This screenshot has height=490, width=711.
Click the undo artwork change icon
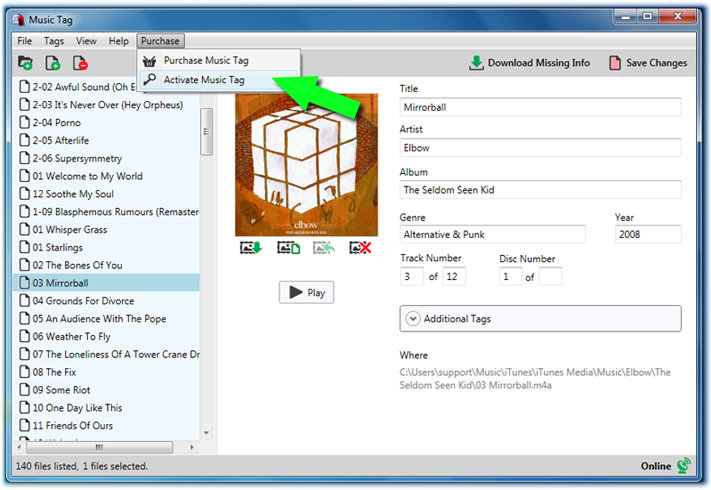(x=324, y=247)
